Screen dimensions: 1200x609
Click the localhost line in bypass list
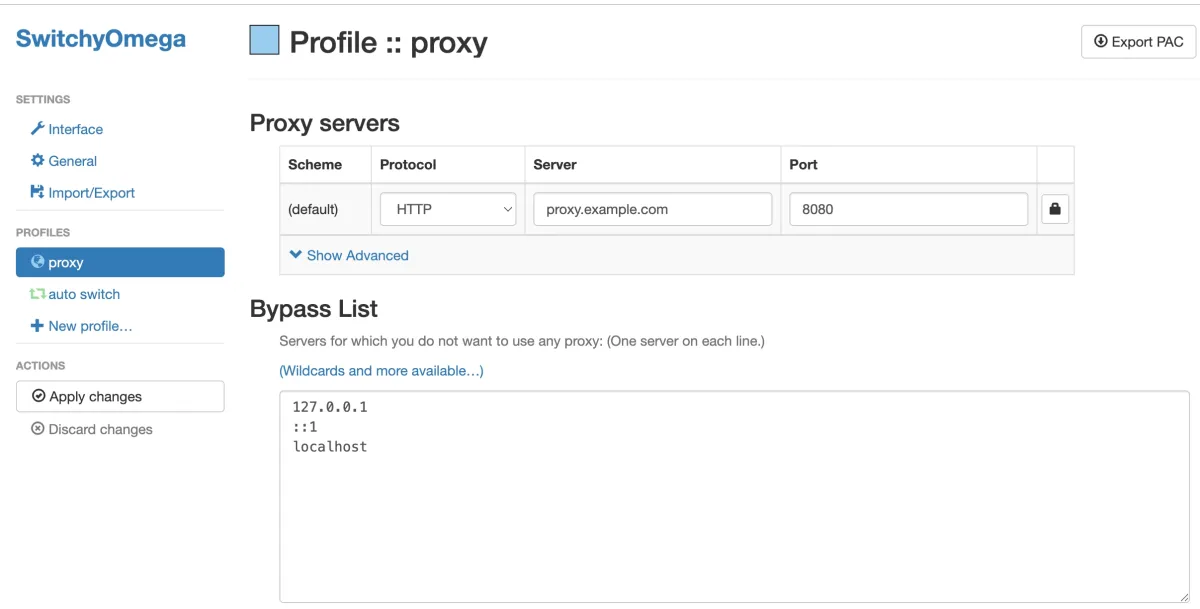[x=330, y=447]
